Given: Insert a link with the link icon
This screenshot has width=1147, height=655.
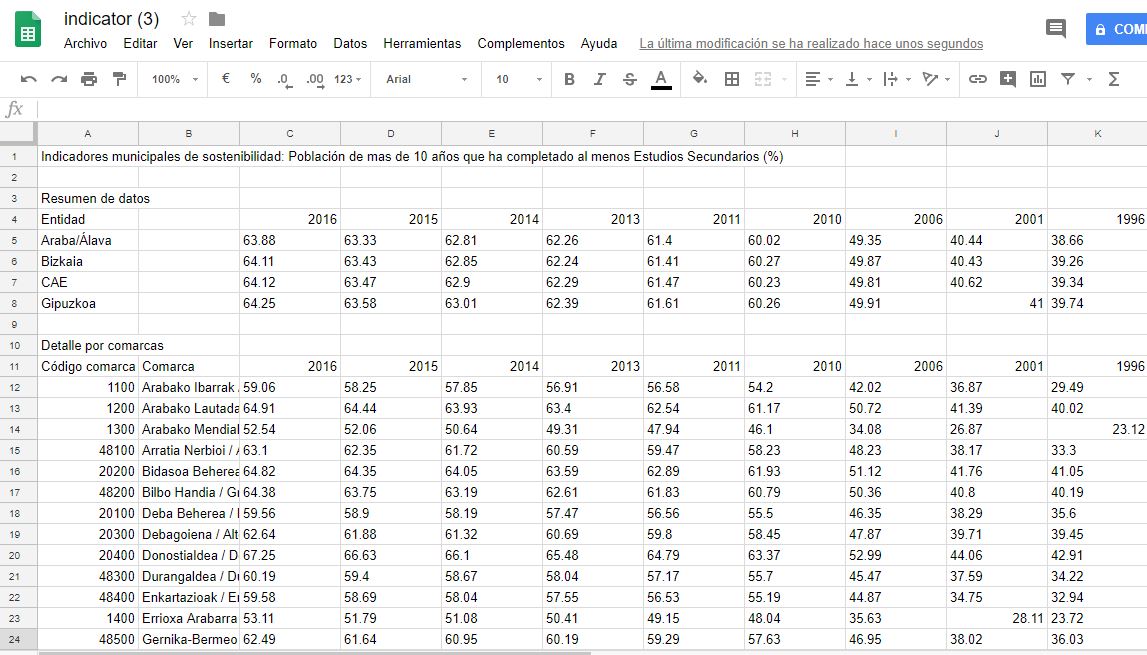Looking at the screenshot, I should (977, 79).
